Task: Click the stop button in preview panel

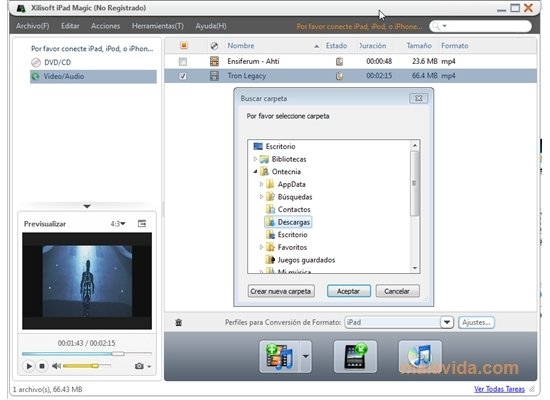Action: click(x=42, y=366)
